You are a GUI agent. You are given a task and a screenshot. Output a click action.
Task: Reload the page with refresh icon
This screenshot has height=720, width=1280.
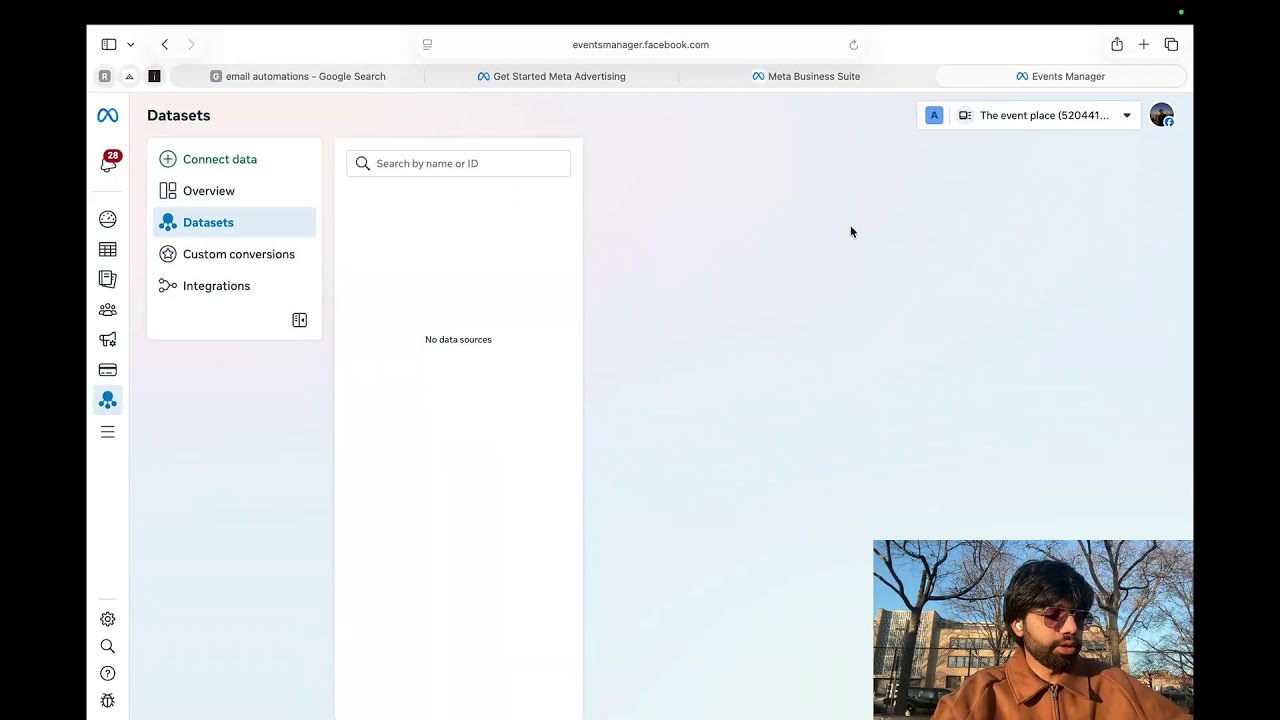tap(853, 45)
